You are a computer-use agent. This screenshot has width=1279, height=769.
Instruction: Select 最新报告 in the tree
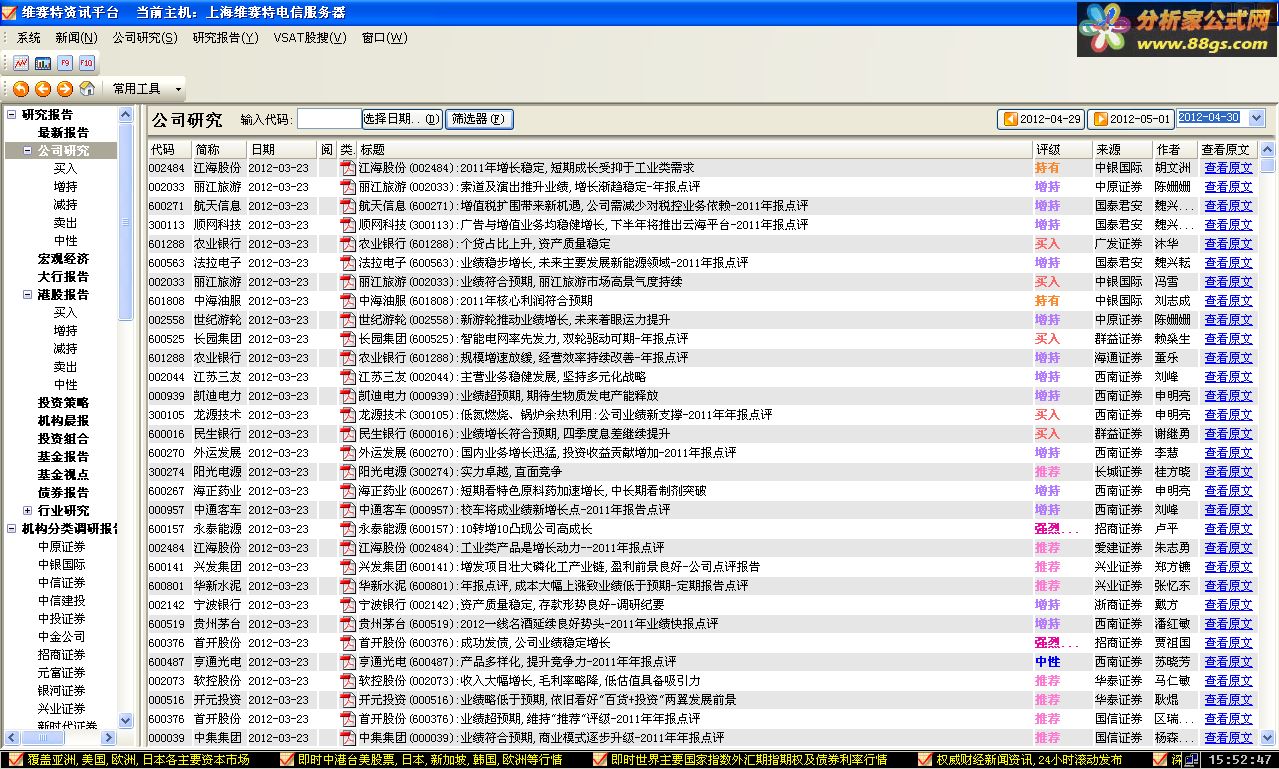tap(63, 133)
